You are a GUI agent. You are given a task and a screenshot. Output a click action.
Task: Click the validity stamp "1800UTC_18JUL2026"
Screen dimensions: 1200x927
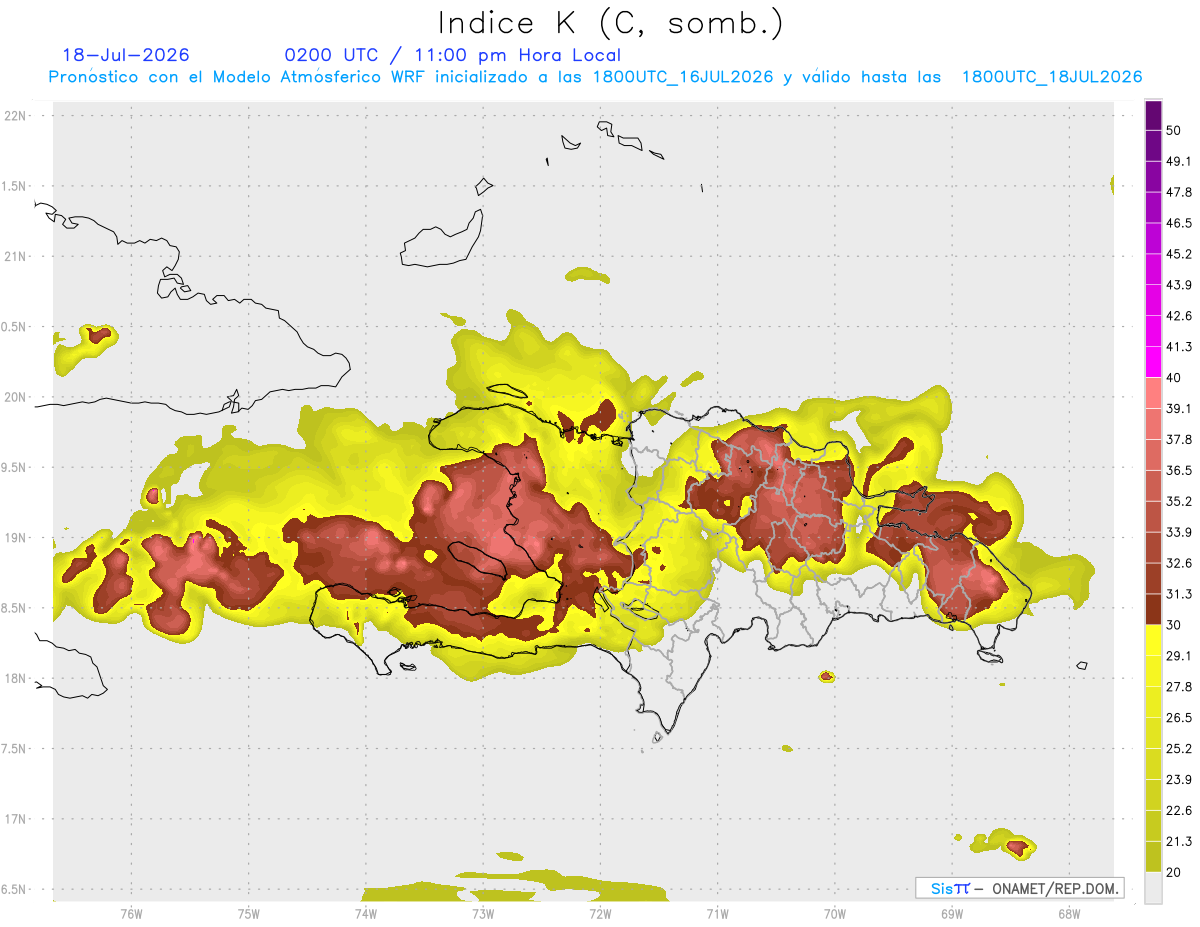point(1052,77)
